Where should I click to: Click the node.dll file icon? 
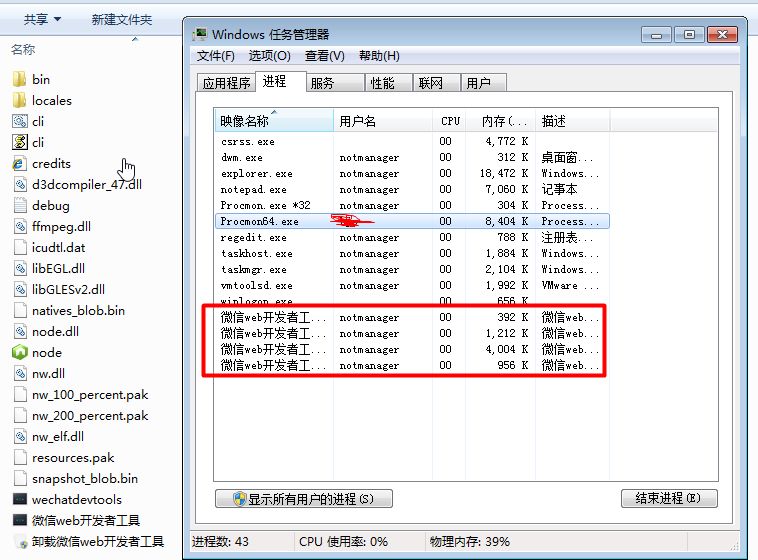[x=19, y=332]
